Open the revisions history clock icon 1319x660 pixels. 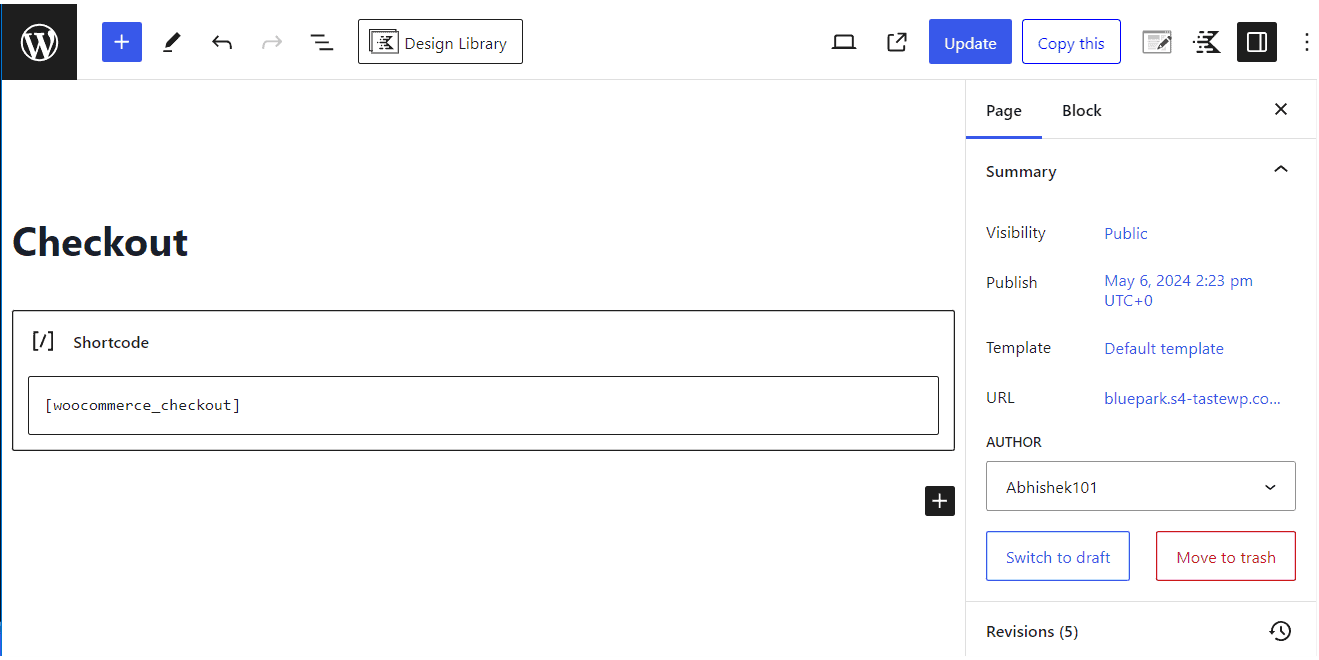[1280, 631]
